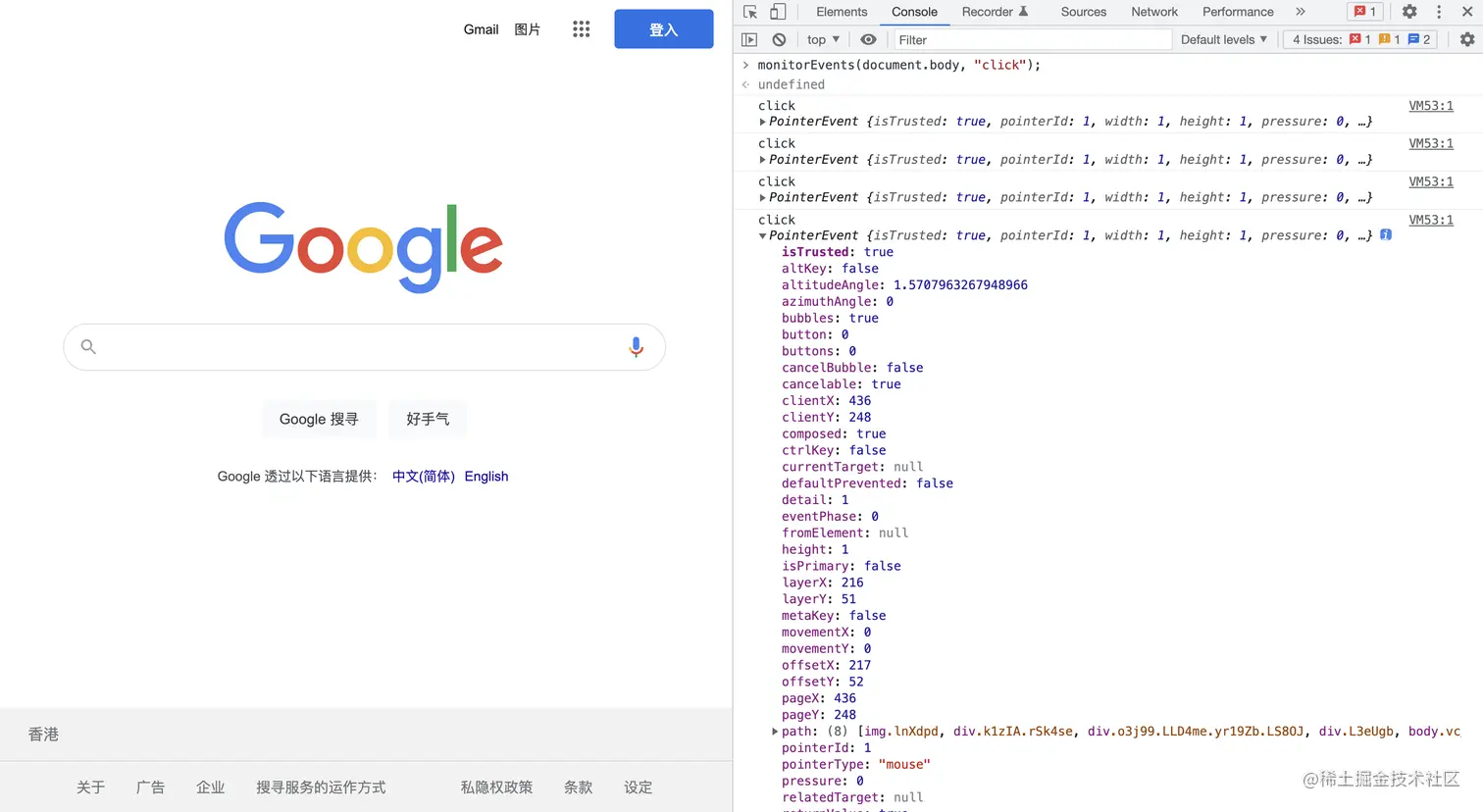
Task: Clear the console with the ban icon
Action: tap(779, 39)
